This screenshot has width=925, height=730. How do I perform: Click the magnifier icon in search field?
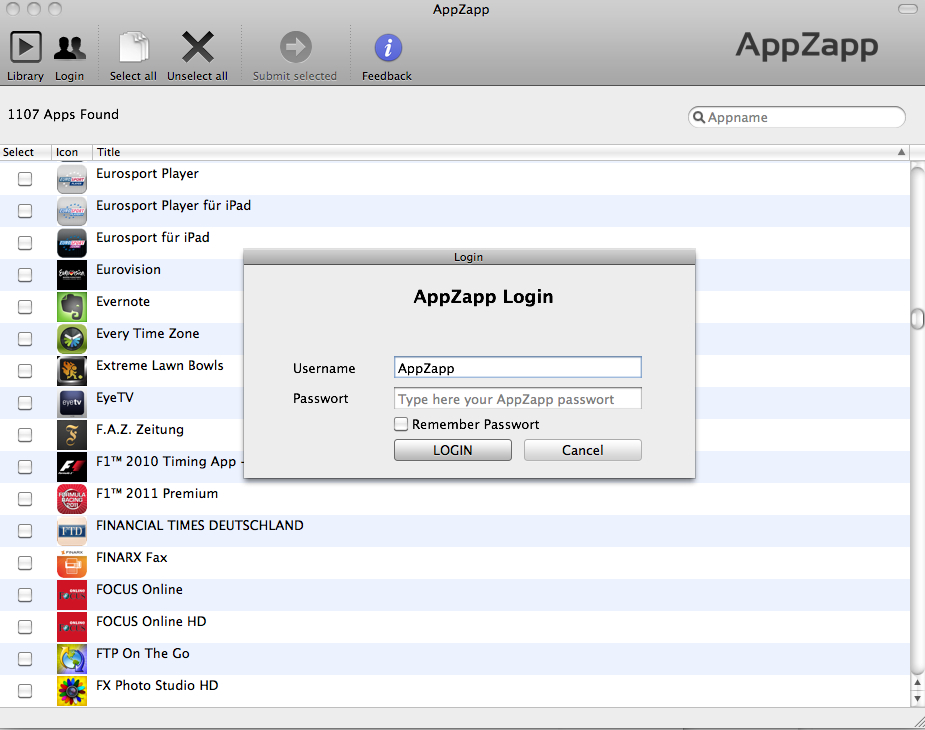pos(699,117)
